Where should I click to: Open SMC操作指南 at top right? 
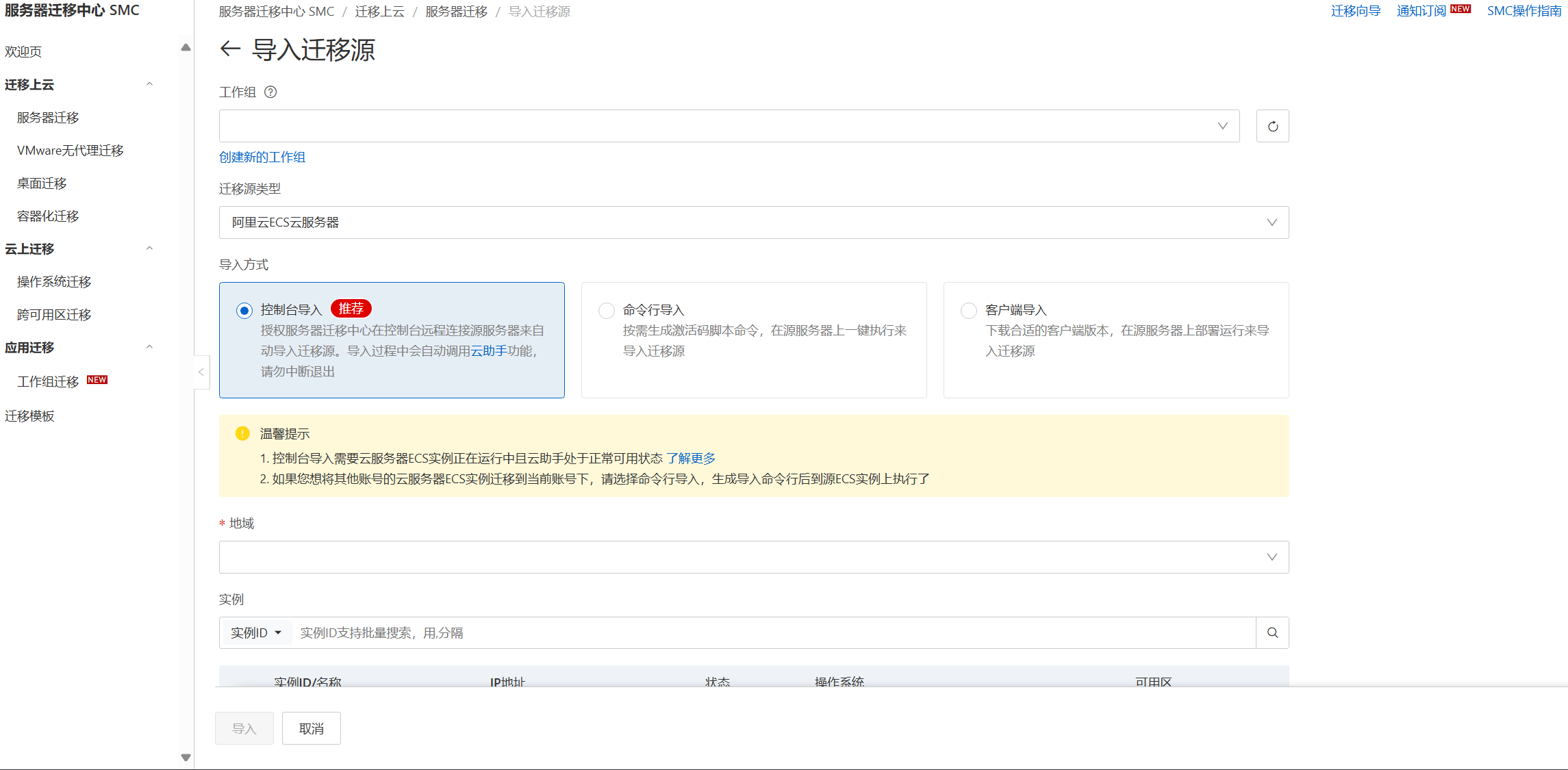pyautogui.click(x=1524, y=11)
